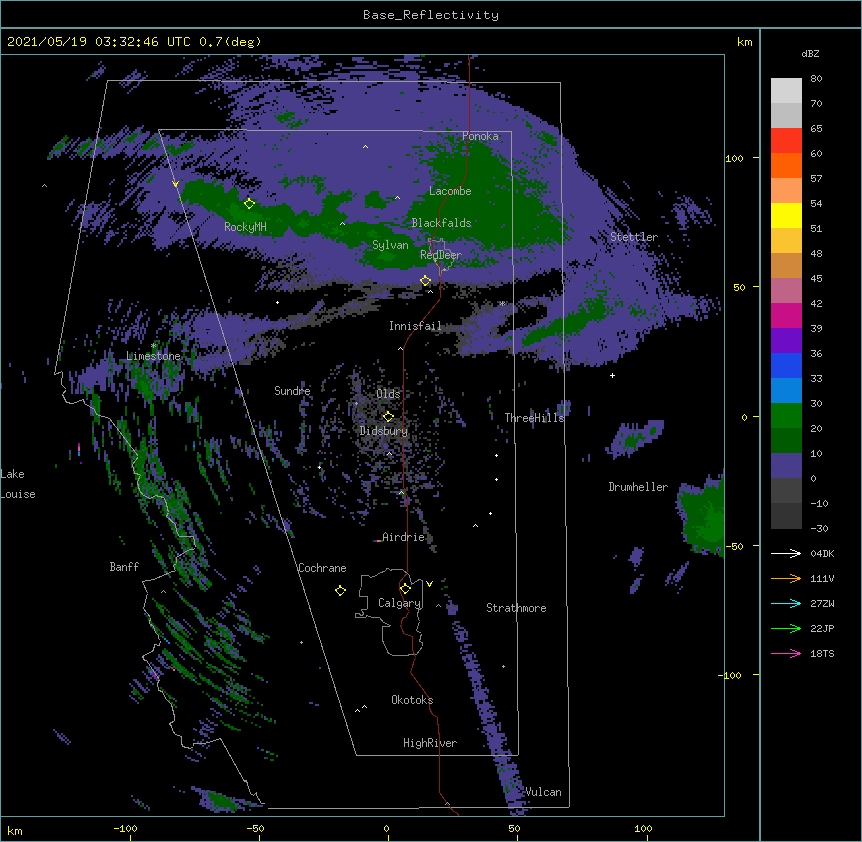Click the yellow station marker between Olds and Didsbury
Image resolution: width=862 pixels, height=842 pixels.
[x=388, y=416]
